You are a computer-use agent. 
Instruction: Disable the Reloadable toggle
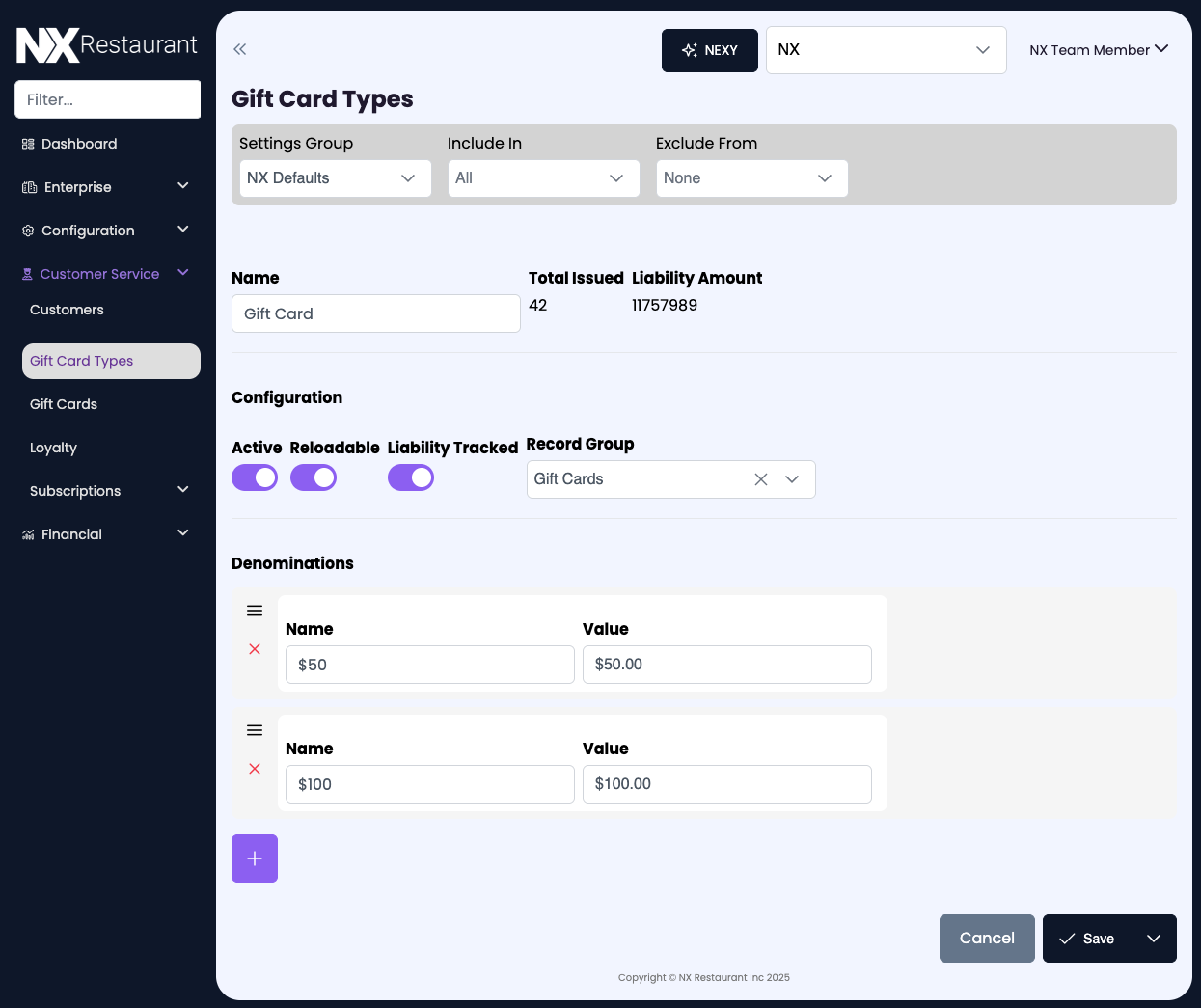[314, 477]
